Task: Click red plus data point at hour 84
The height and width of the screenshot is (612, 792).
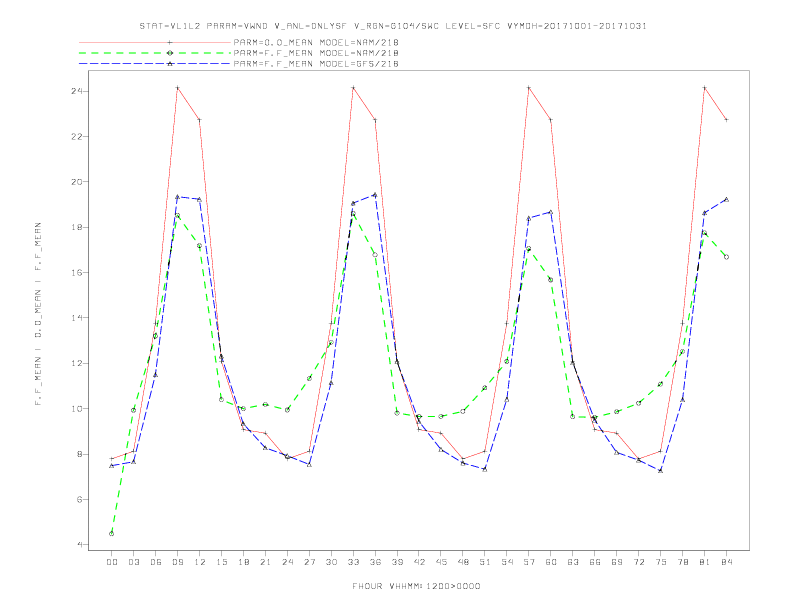Action: tap(727, 120)
